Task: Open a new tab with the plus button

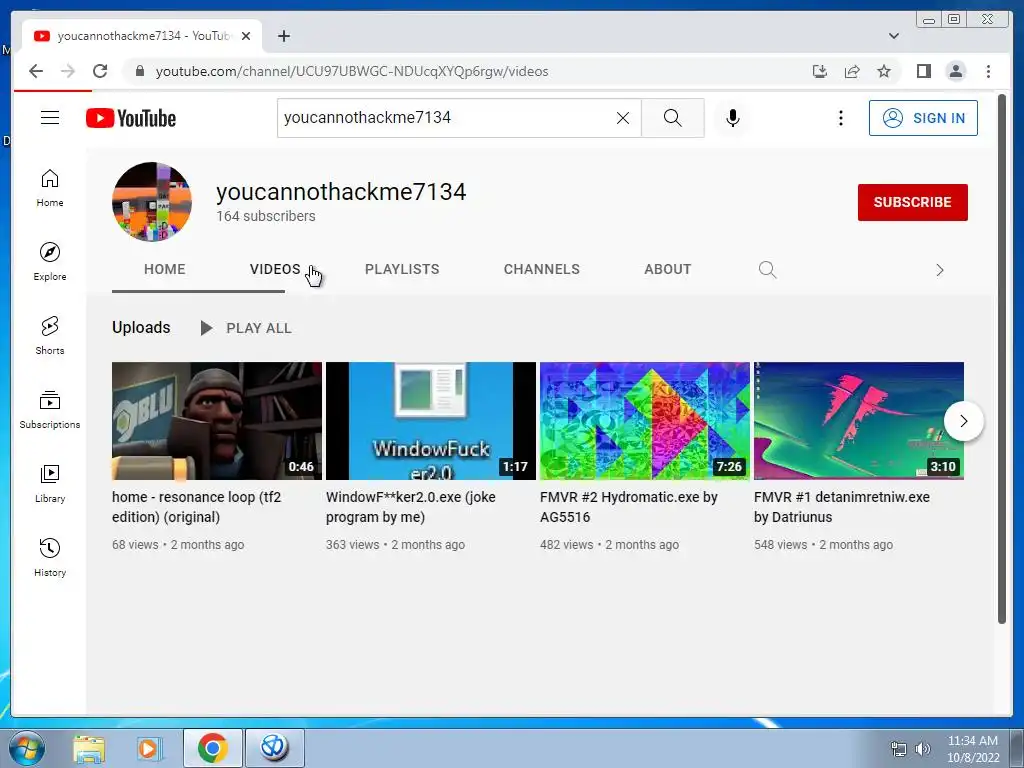Action: coord(283,36)
